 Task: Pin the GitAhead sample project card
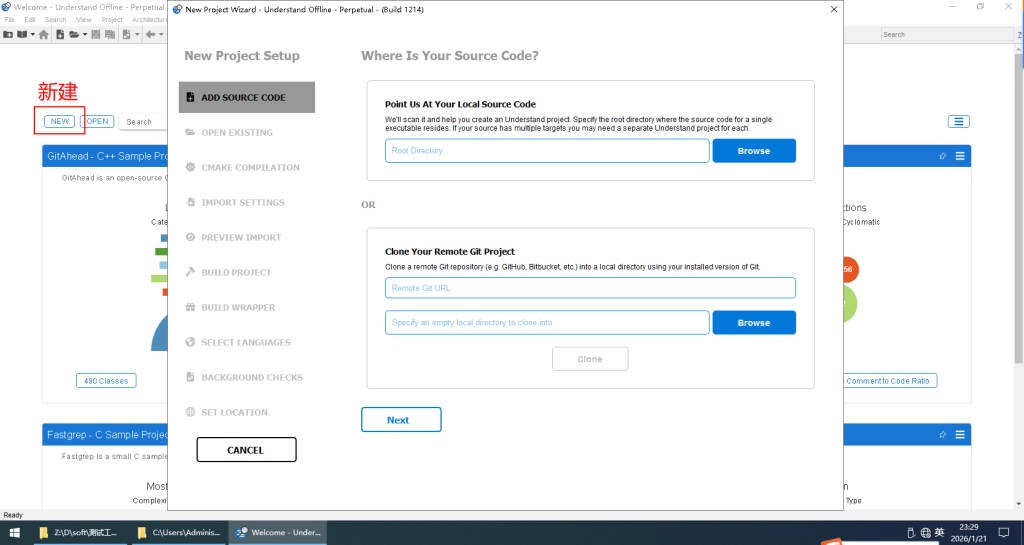942,156
